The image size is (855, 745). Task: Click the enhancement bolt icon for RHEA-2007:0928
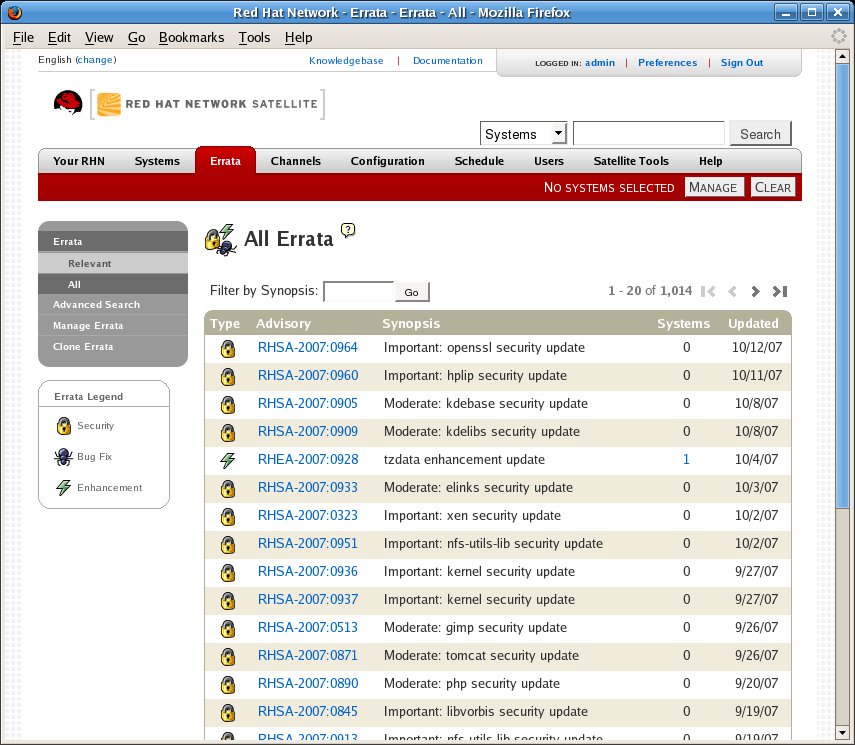(228, 460)
